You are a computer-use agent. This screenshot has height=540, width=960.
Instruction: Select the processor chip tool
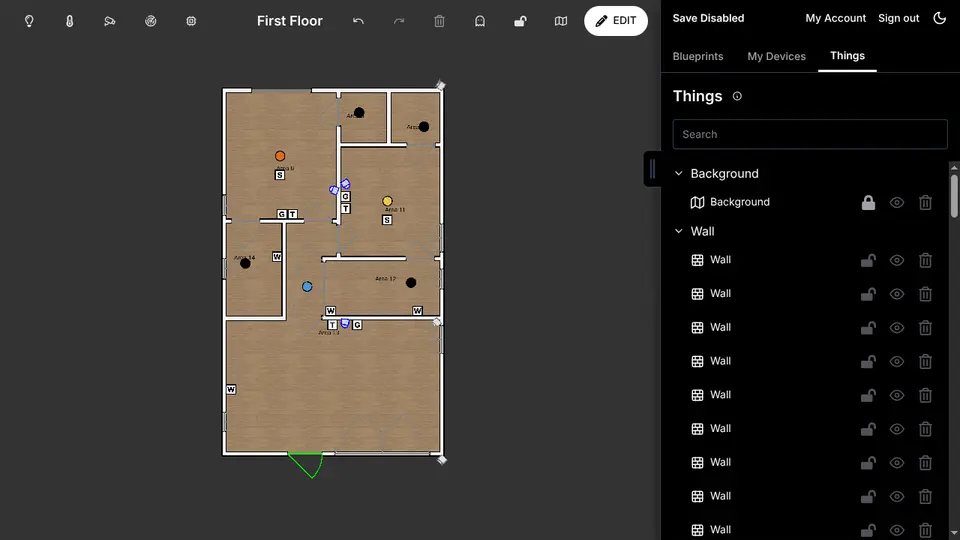coord(191,21)
